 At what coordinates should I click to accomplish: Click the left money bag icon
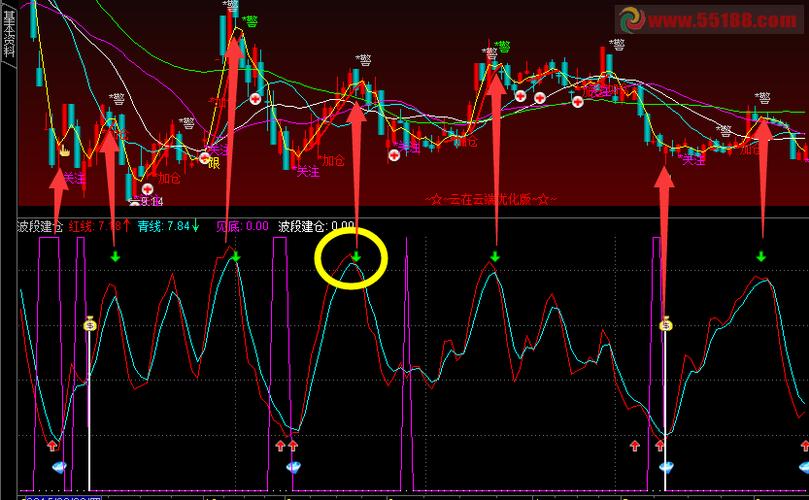click(x=90, y=322)
